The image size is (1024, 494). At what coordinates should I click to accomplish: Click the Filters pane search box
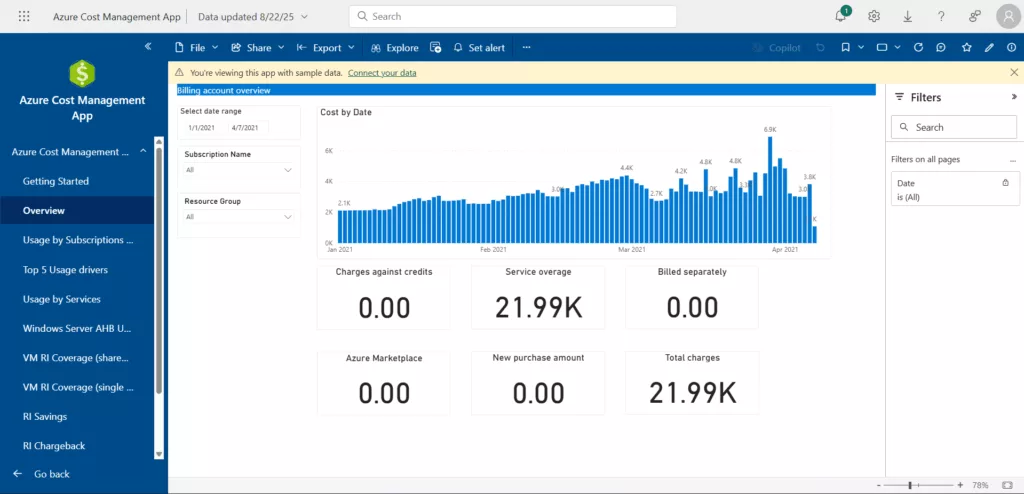coord(953,127)
